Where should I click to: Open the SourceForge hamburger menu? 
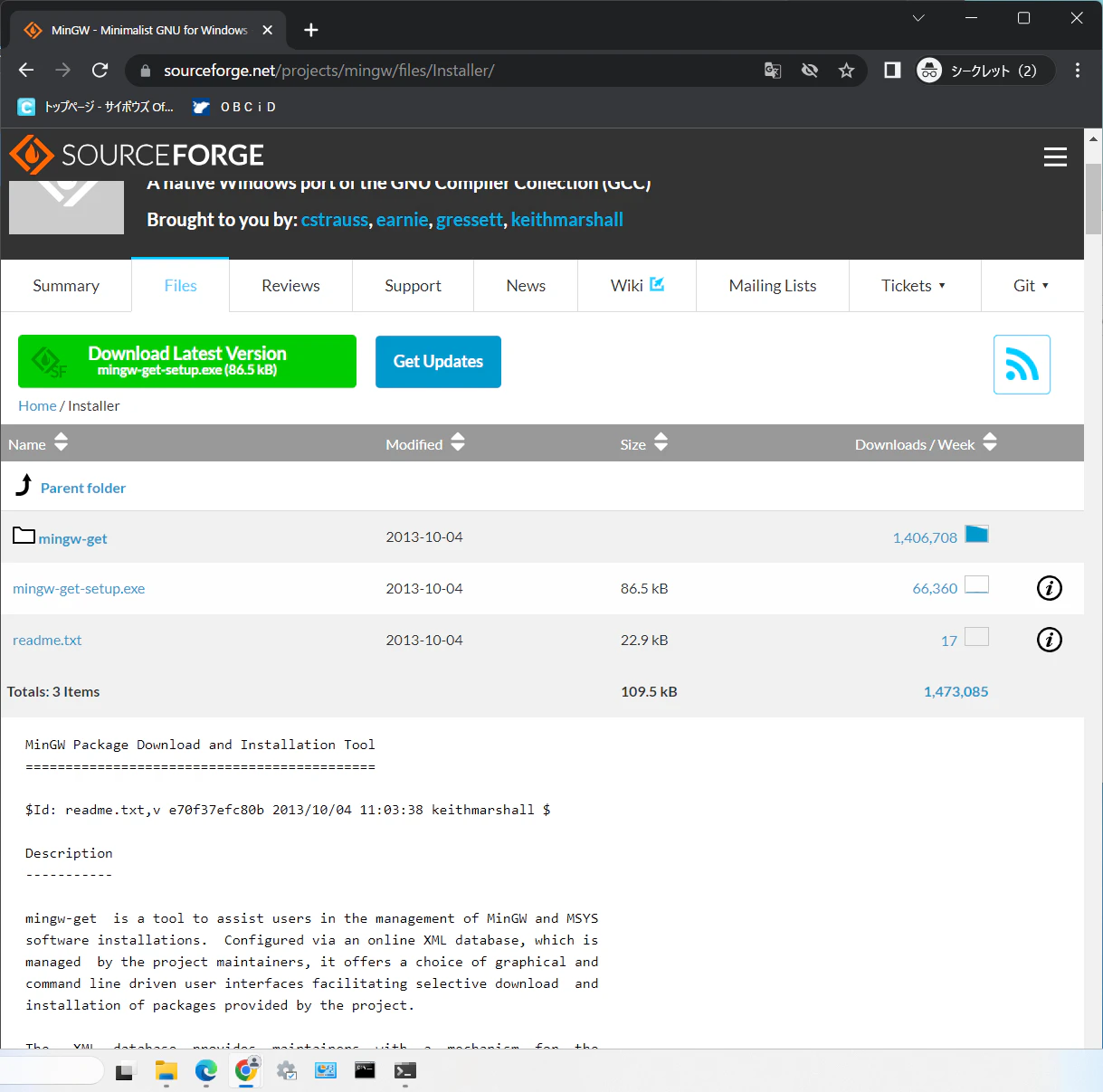pyautogui.click(x=1055, y=157)
